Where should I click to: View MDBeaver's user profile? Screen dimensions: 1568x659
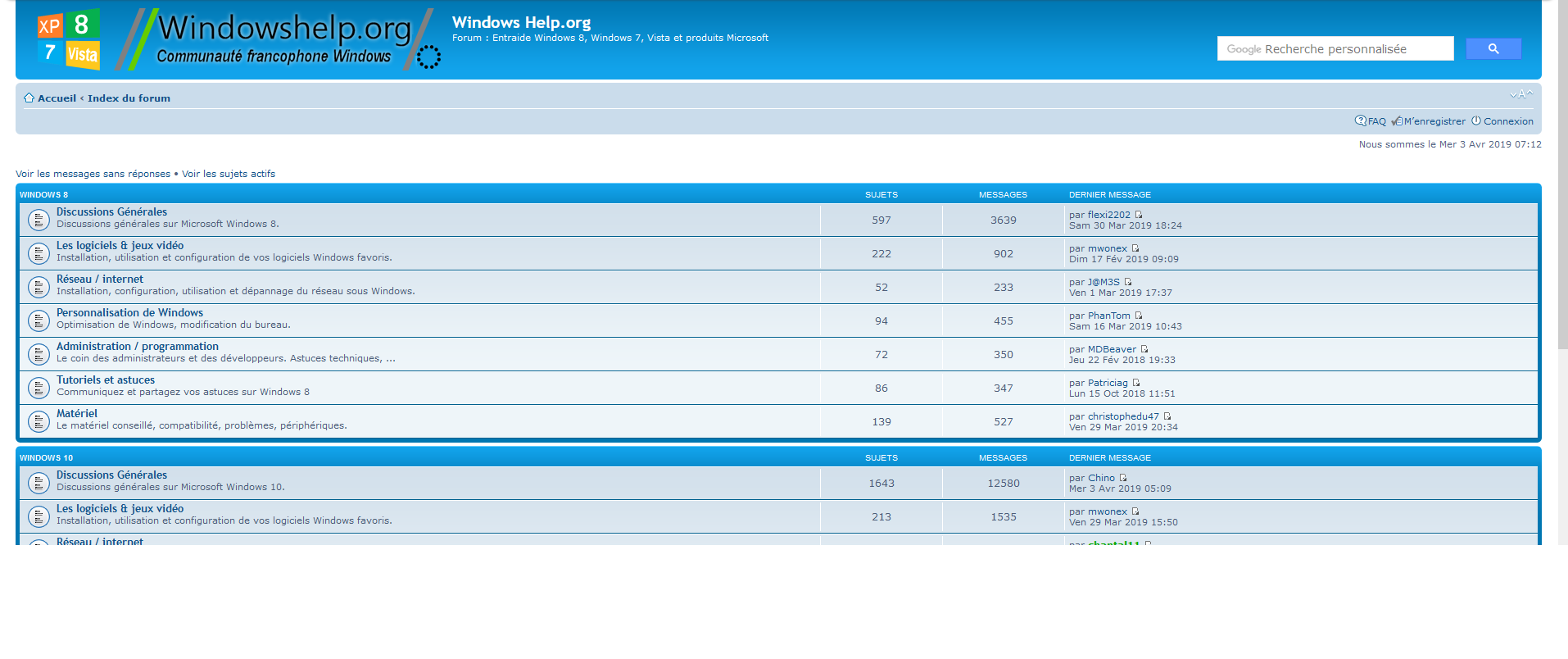point(1112,349)
